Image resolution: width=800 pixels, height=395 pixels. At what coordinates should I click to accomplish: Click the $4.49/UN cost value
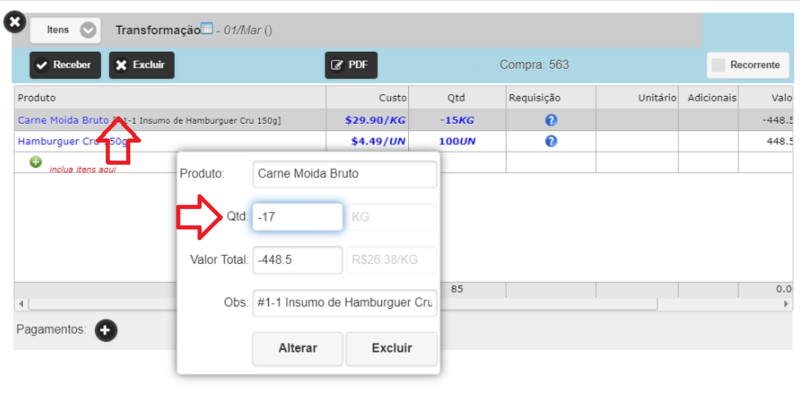(378, 141)
